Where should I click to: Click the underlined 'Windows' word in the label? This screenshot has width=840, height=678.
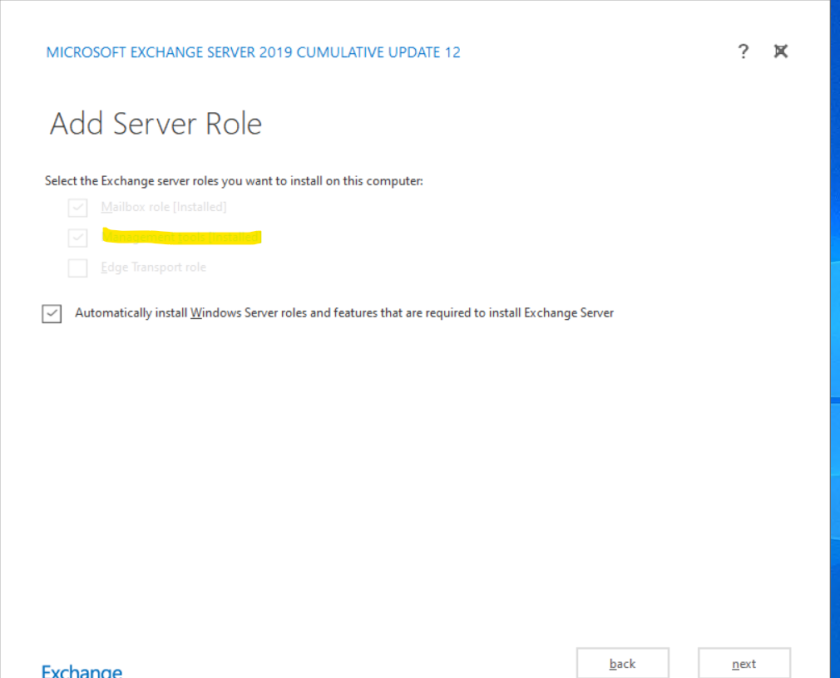[212, 313]
